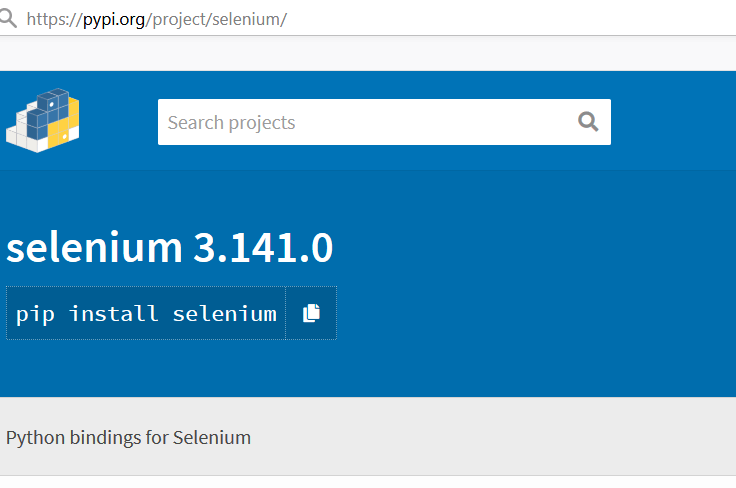Click the "/project/selenium/" path in the URL
Screen dimensions: 736x488
point(216,19)
